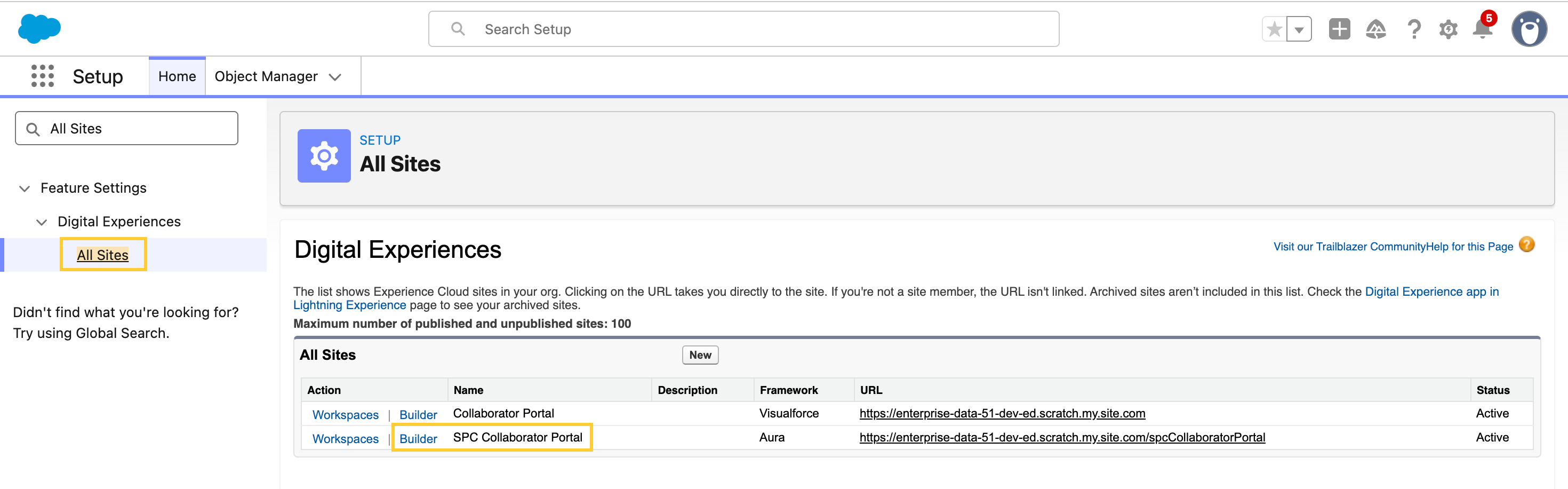Screen dimensions: 1568x489
Task: Click the All Sites setup gear icon
Action: (324, 156)
